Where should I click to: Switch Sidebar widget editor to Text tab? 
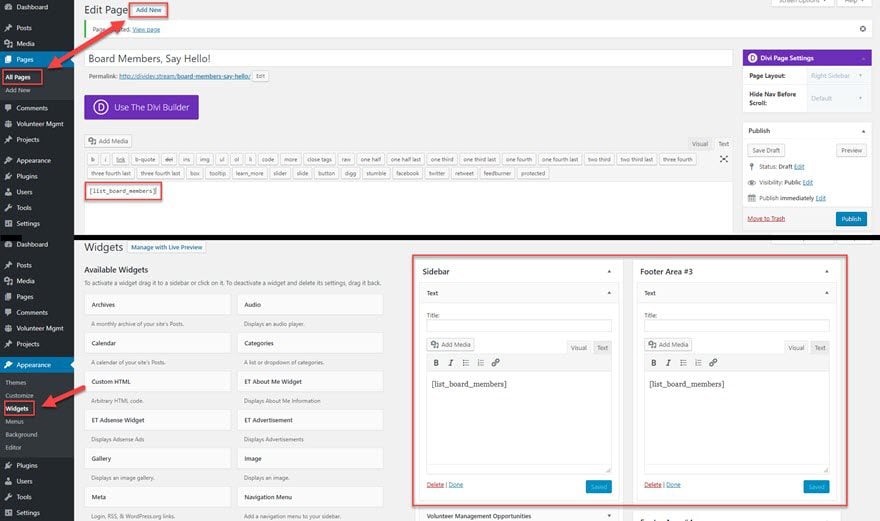[602, 348]
